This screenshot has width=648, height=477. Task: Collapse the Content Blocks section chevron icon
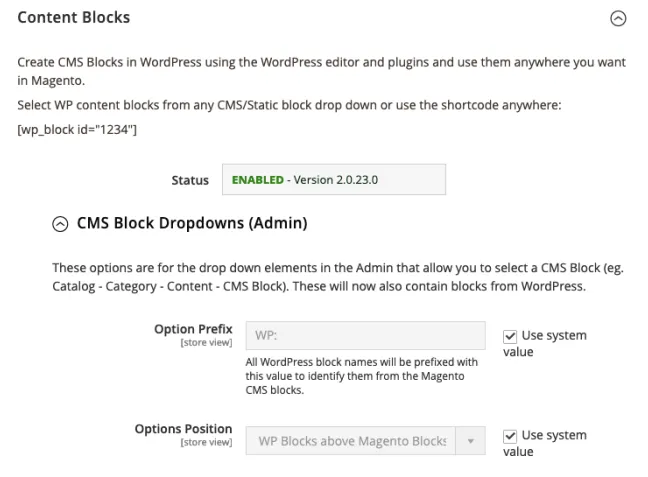coord(618,18)
